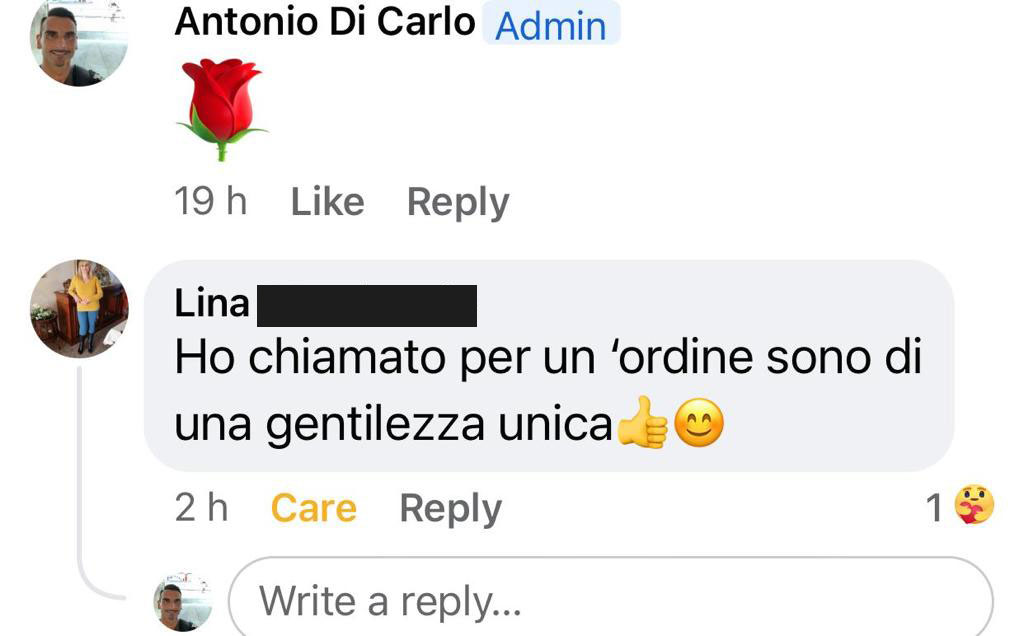Reply to Antonio Di Carlo's comment

coord(458,202)
